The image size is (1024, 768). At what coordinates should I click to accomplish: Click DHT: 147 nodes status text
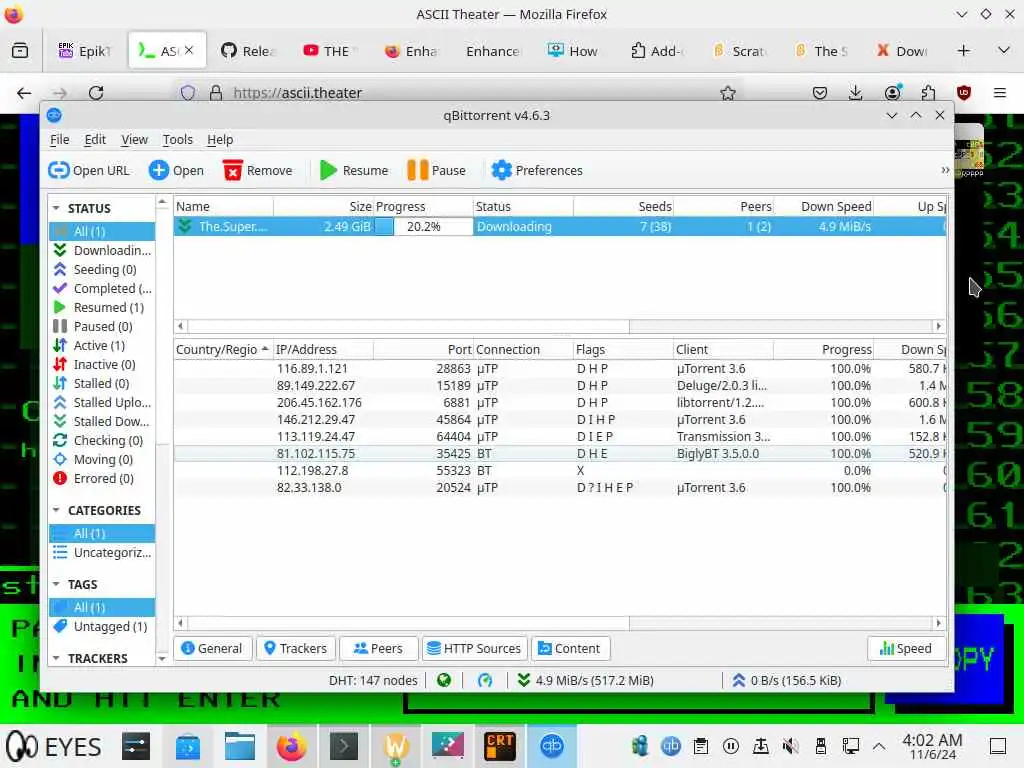coord(373,680)
